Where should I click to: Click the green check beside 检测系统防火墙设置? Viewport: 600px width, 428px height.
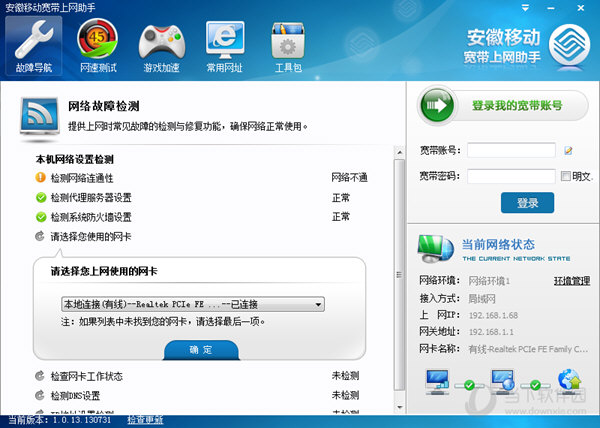41,217
